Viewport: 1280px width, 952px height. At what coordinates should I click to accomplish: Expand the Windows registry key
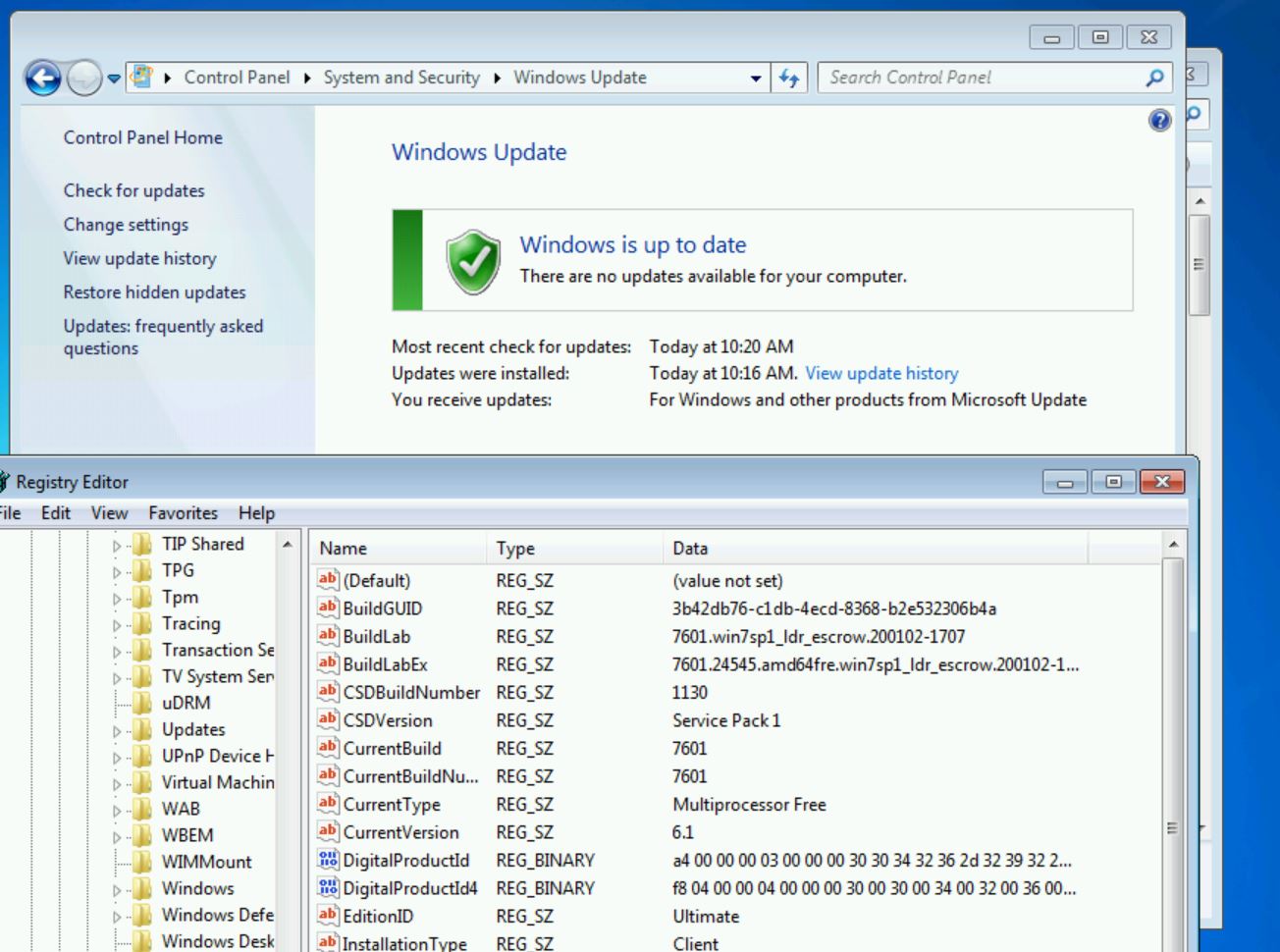tap(117, 889)
